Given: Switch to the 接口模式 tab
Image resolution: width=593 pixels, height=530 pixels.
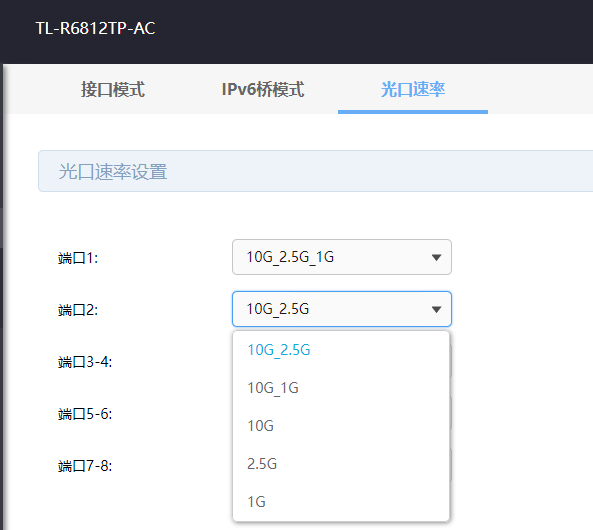Looking at the screenshot, I should point(113,90).
